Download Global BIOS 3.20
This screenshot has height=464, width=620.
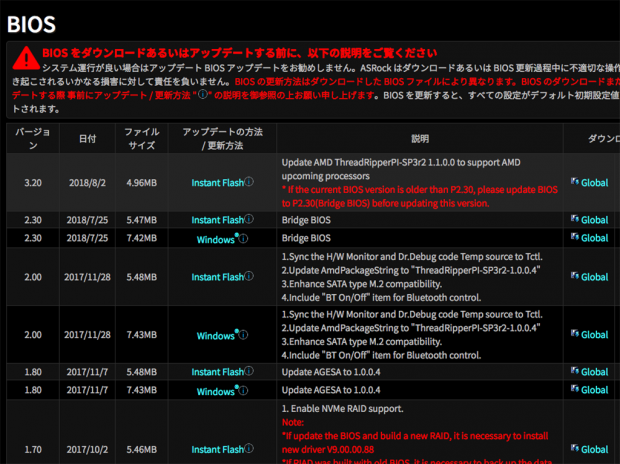[594, 183]
